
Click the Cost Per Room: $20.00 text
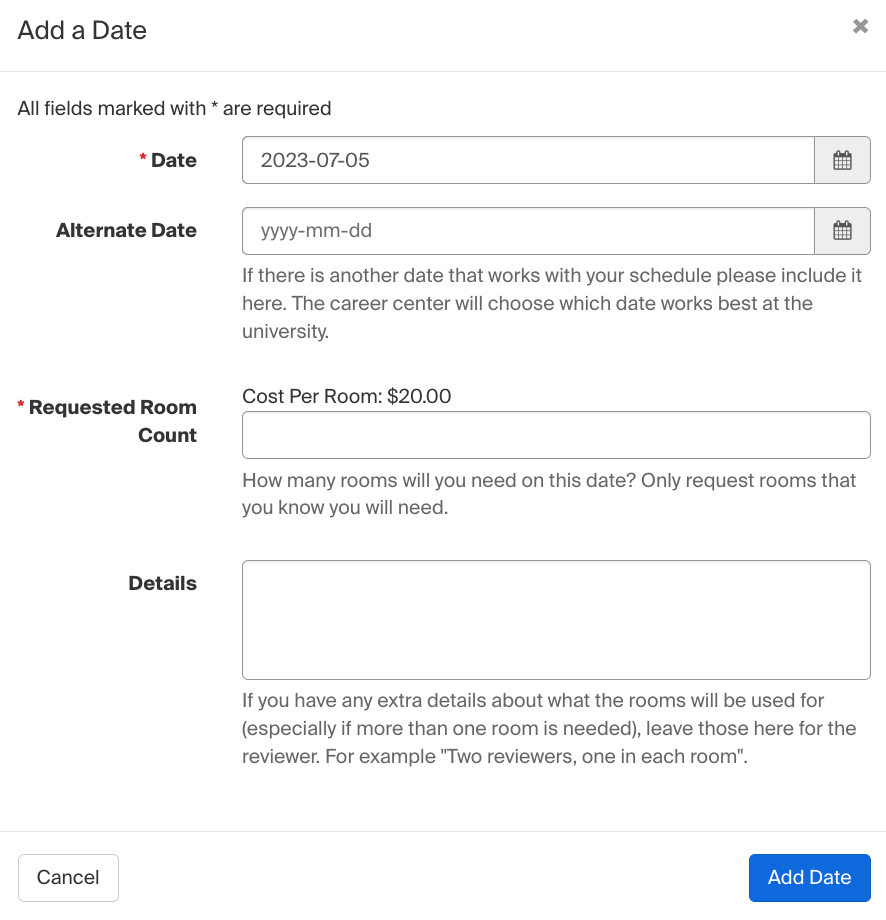pos(346,397)
